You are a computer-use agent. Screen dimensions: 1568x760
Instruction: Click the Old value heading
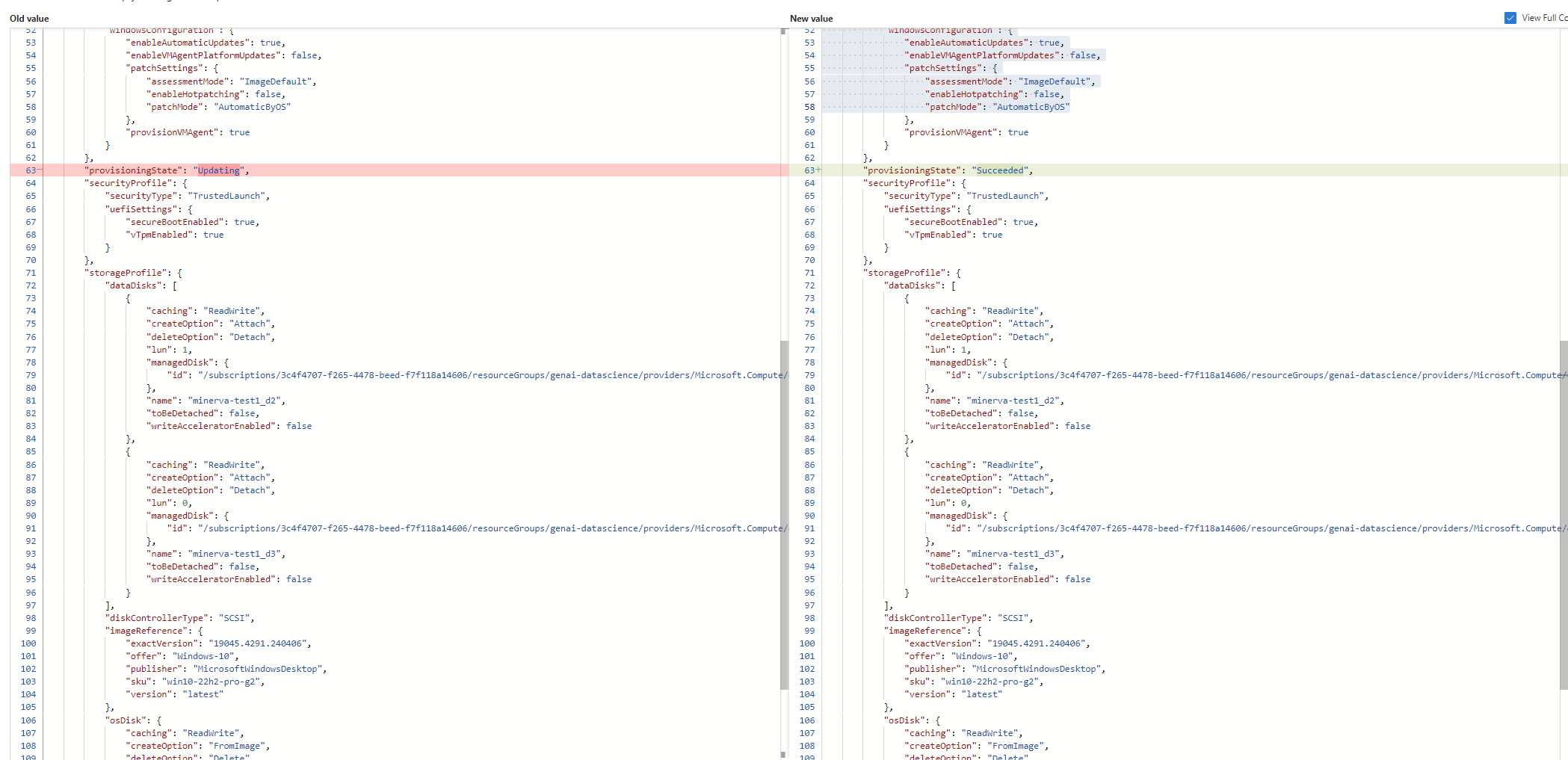point(29,19)
